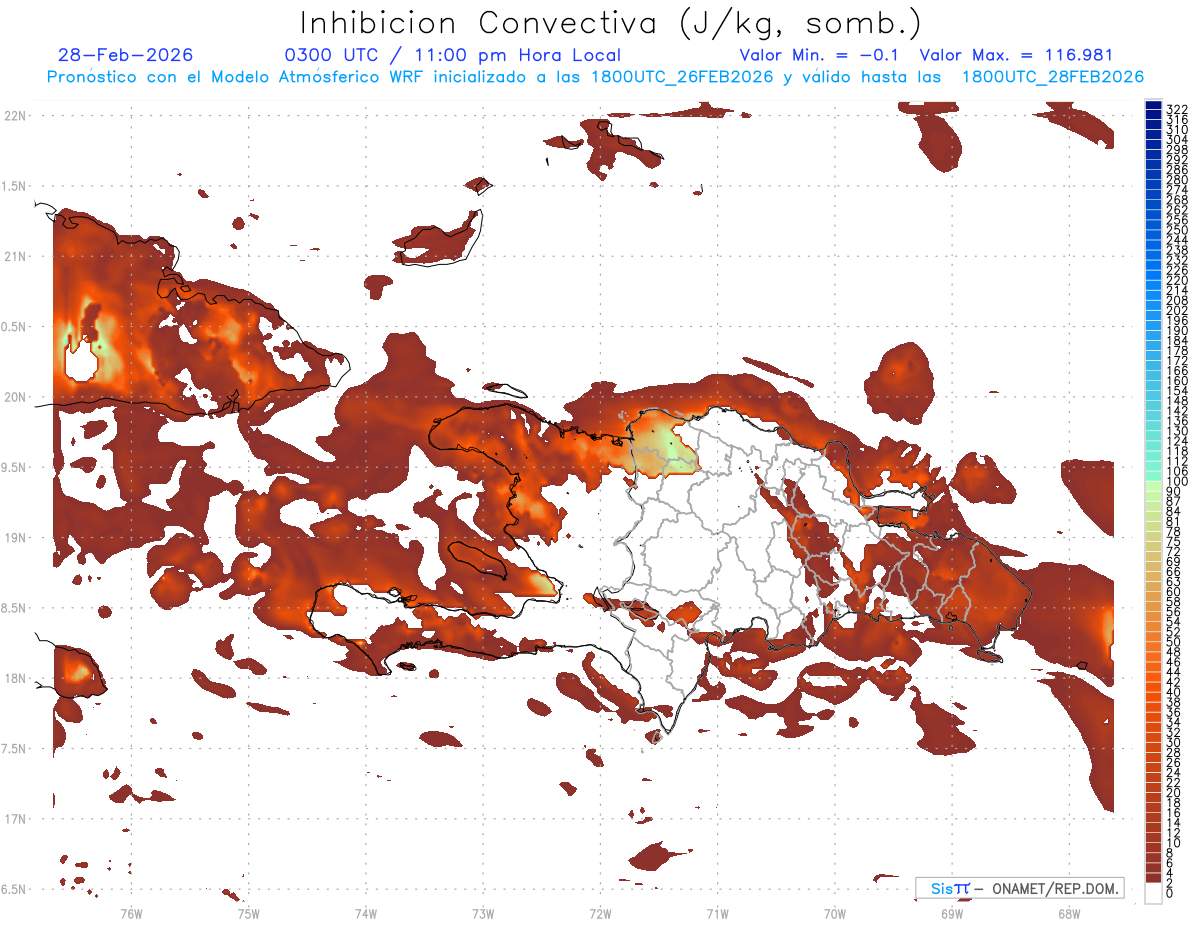Click the 20N latitude label
1200x927 pixels.
coord(15,397)
